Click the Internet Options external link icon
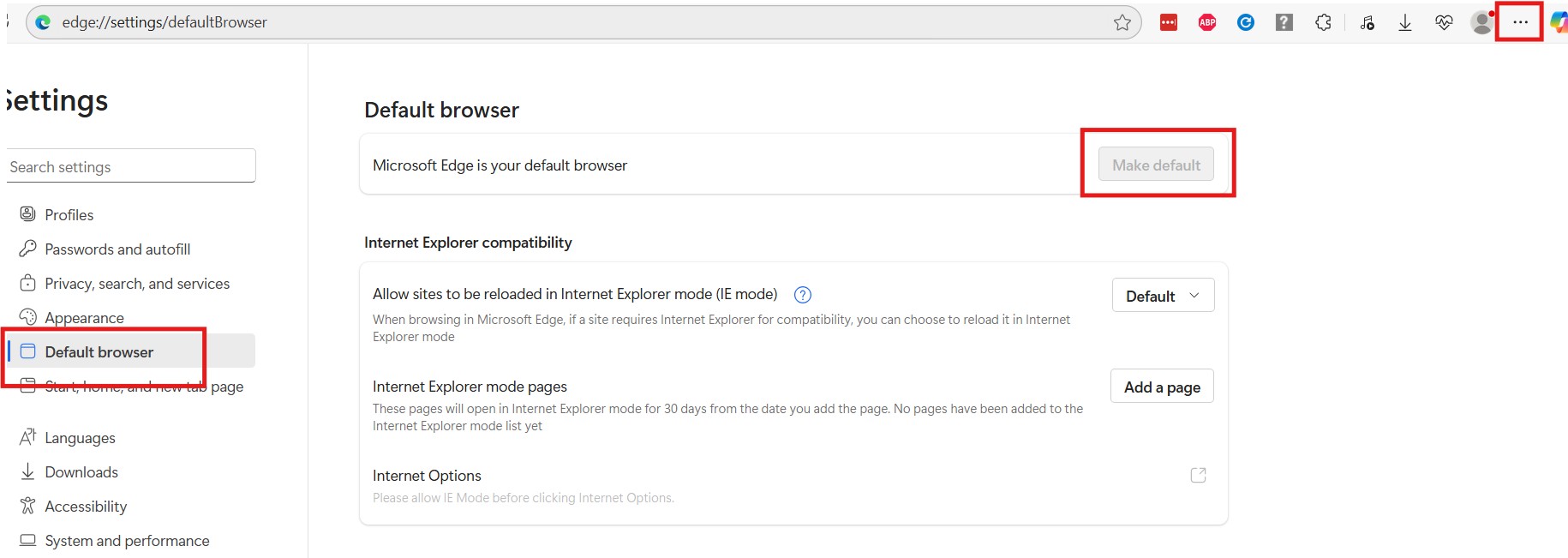Screen dimensions: 1568x558 [1198, 475]
